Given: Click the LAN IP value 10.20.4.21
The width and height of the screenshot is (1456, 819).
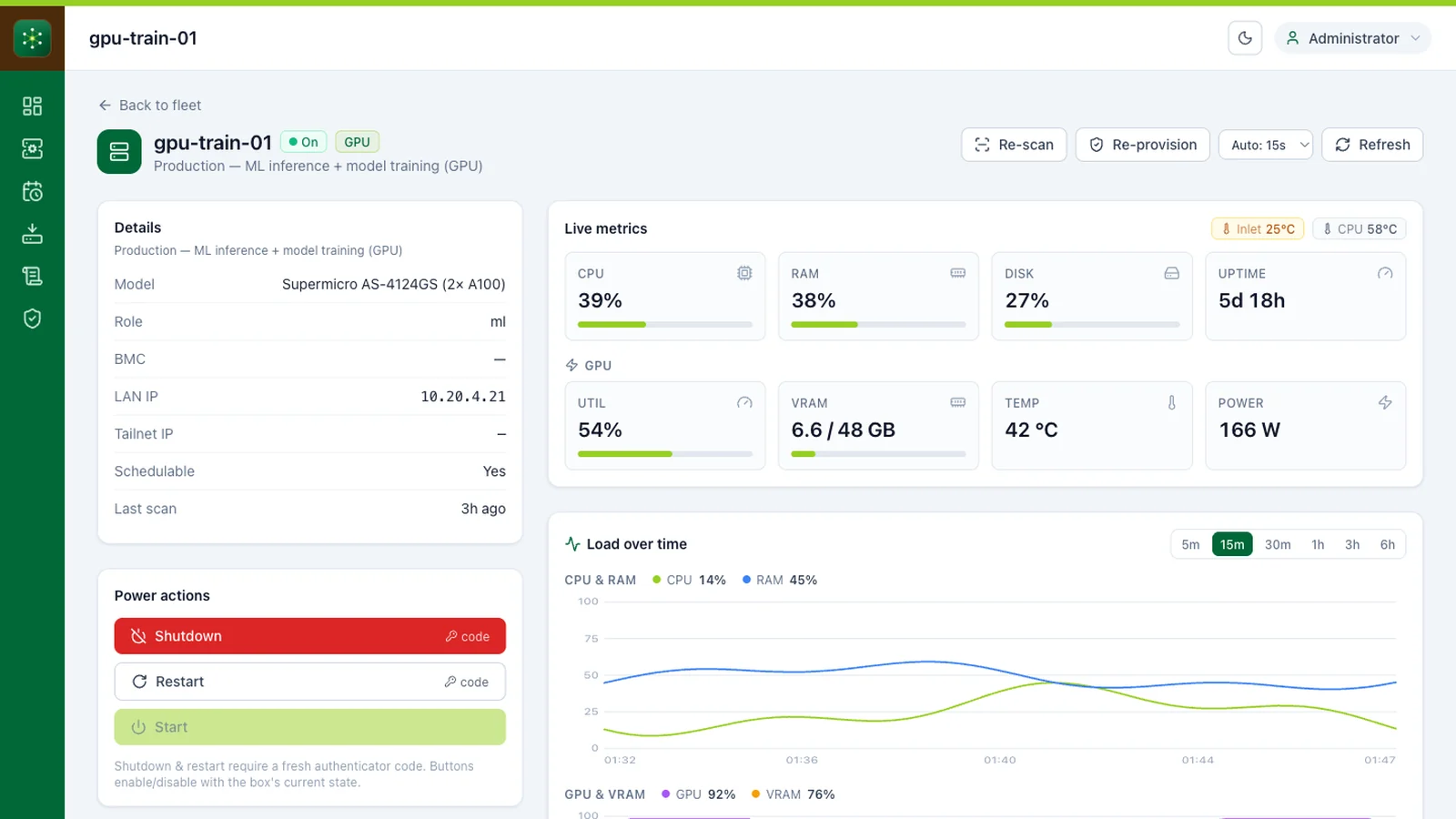Looking at the screenshot, I should [463, 397].
